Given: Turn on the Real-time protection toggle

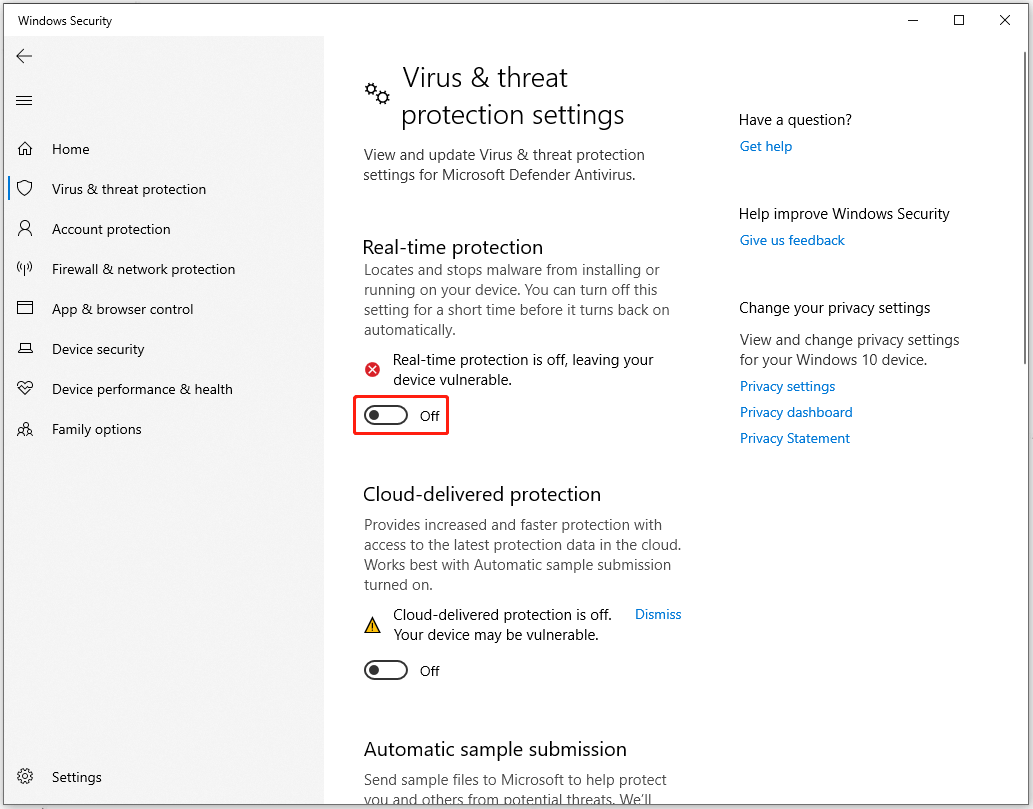Looking at the screenshot, I should tap(385, 415).
